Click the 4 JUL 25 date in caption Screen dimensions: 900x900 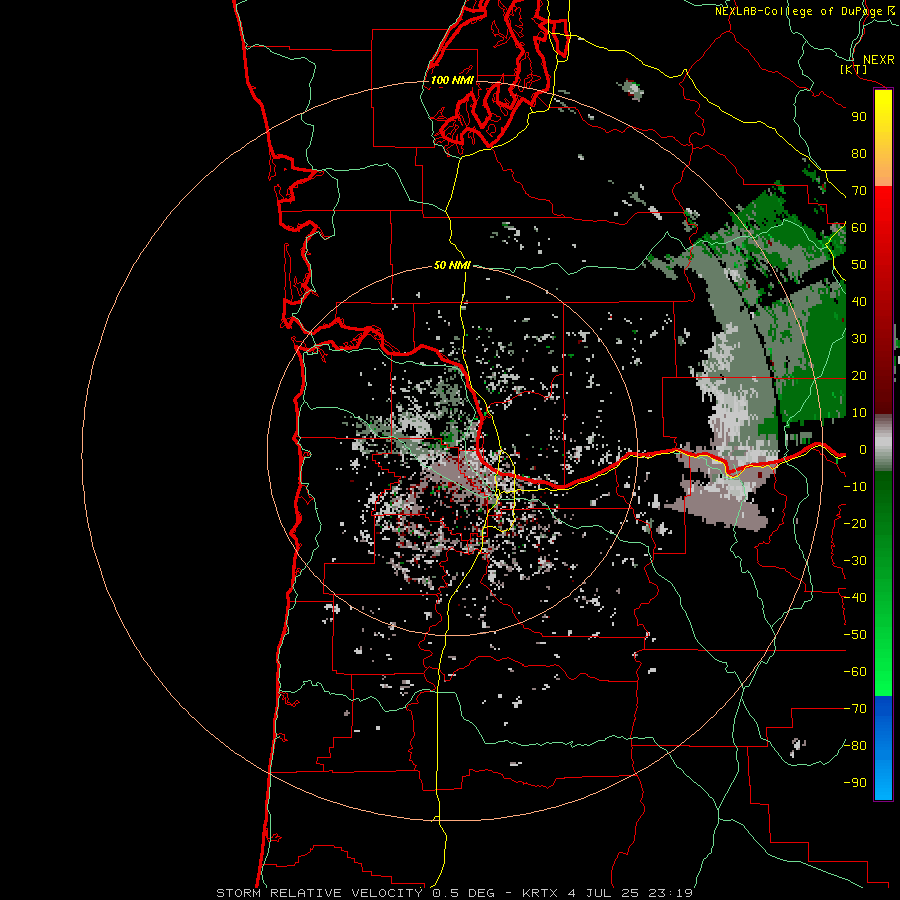(604, 893)
